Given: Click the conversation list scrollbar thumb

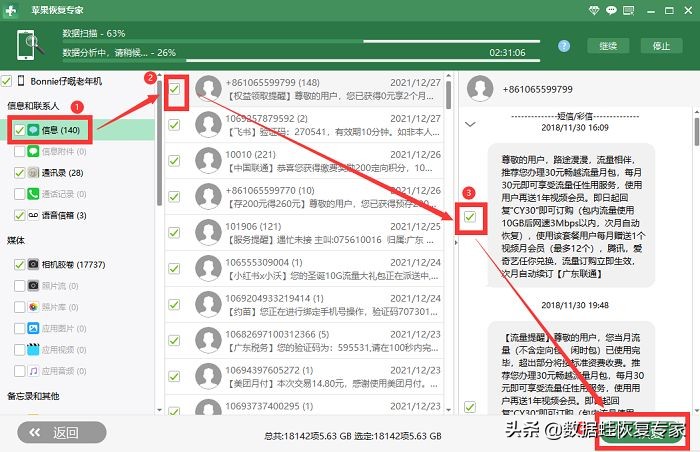Looking at the screenshot, I should click(x=448, y=95).
